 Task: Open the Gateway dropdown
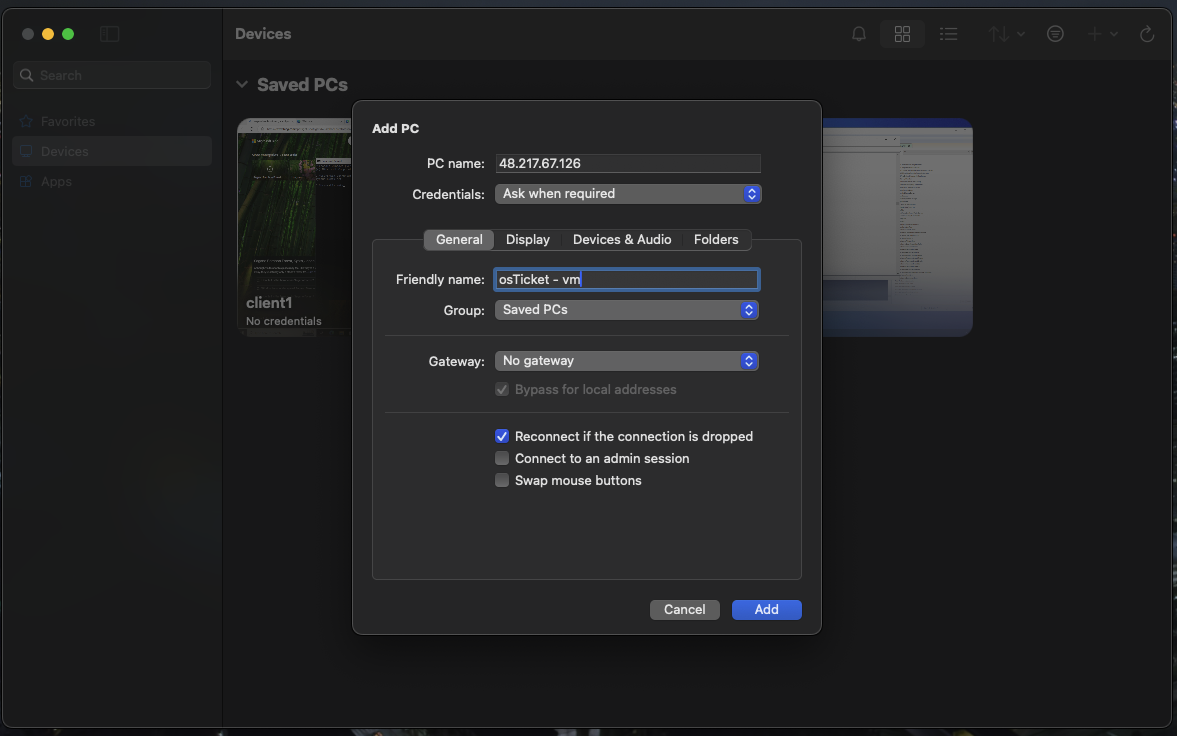click(x=626, y=360)
